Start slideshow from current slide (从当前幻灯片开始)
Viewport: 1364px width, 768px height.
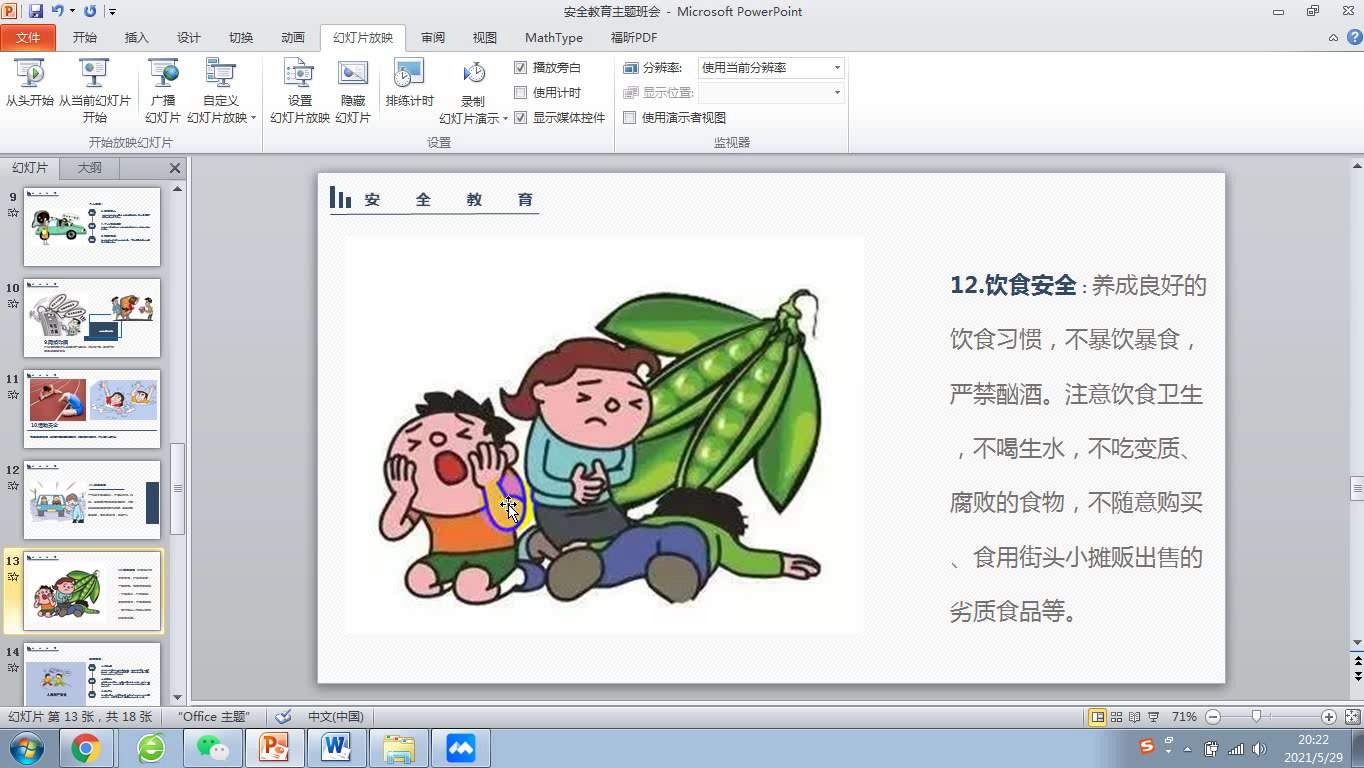(94, 84)
